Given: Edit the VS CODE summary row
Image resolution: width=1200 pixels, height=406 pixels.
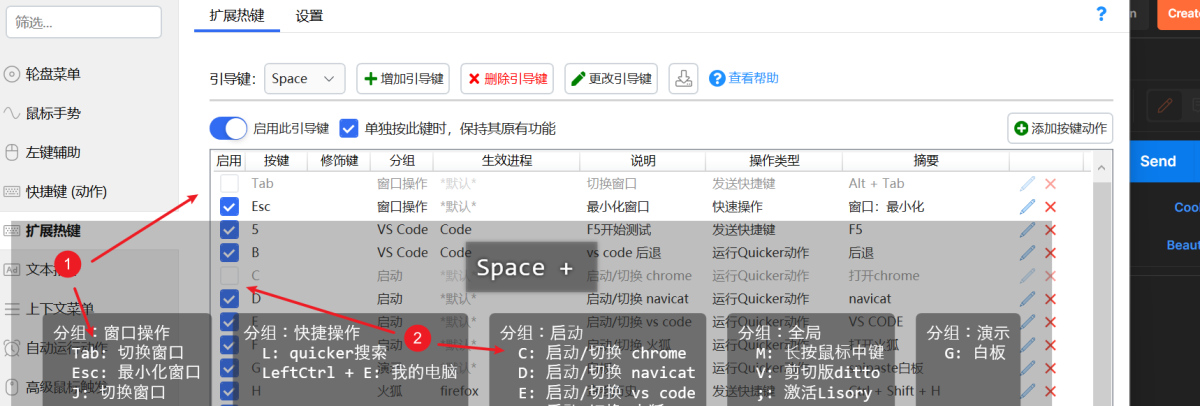Looking at the screenshot, I should (1028, 321).
